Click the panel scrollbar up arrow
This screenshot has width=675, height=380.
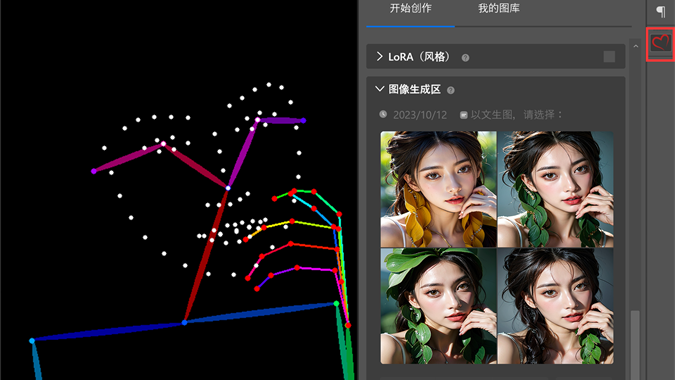coord(636,46)
